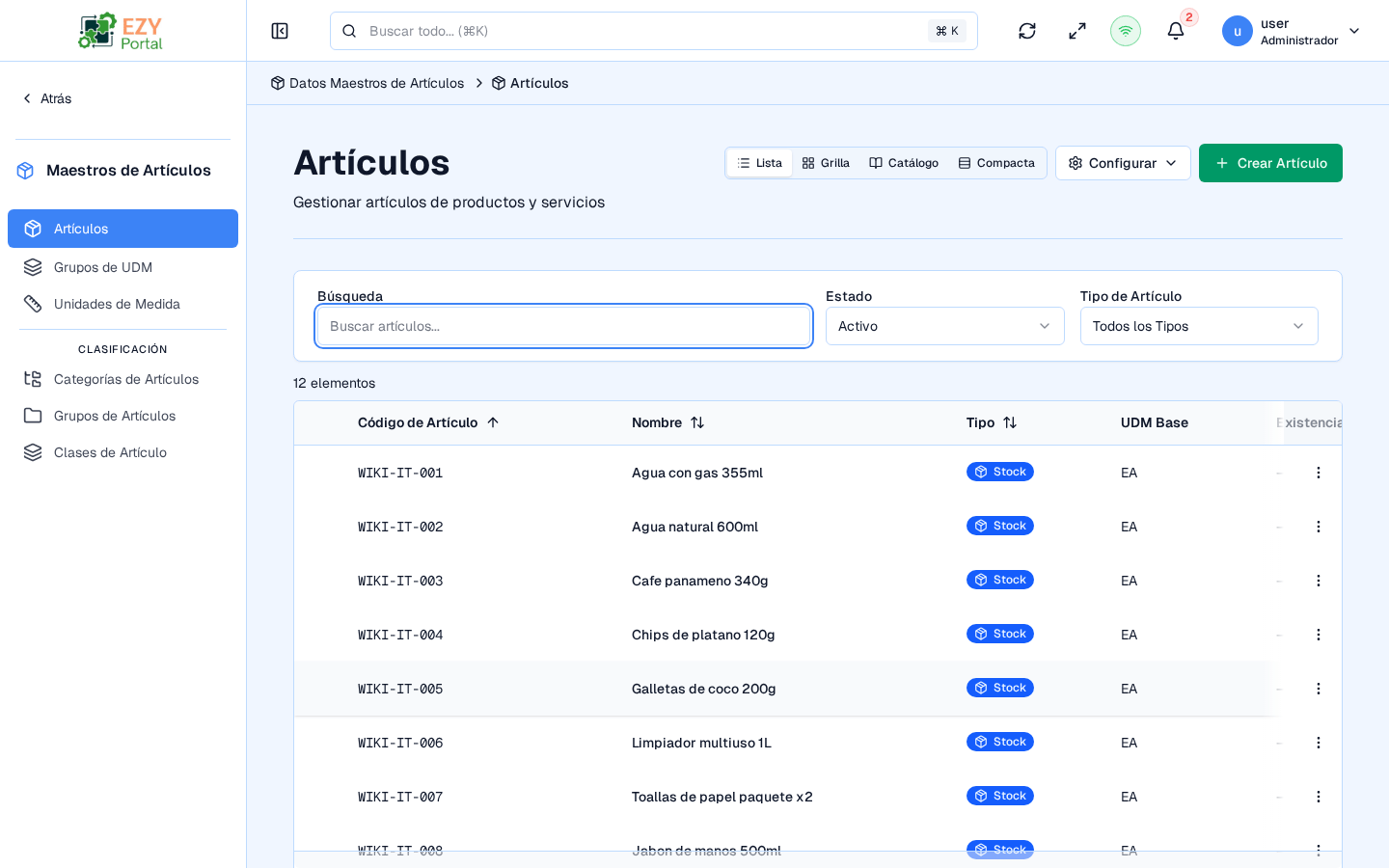Open the Configurar dropdown

1123,163
